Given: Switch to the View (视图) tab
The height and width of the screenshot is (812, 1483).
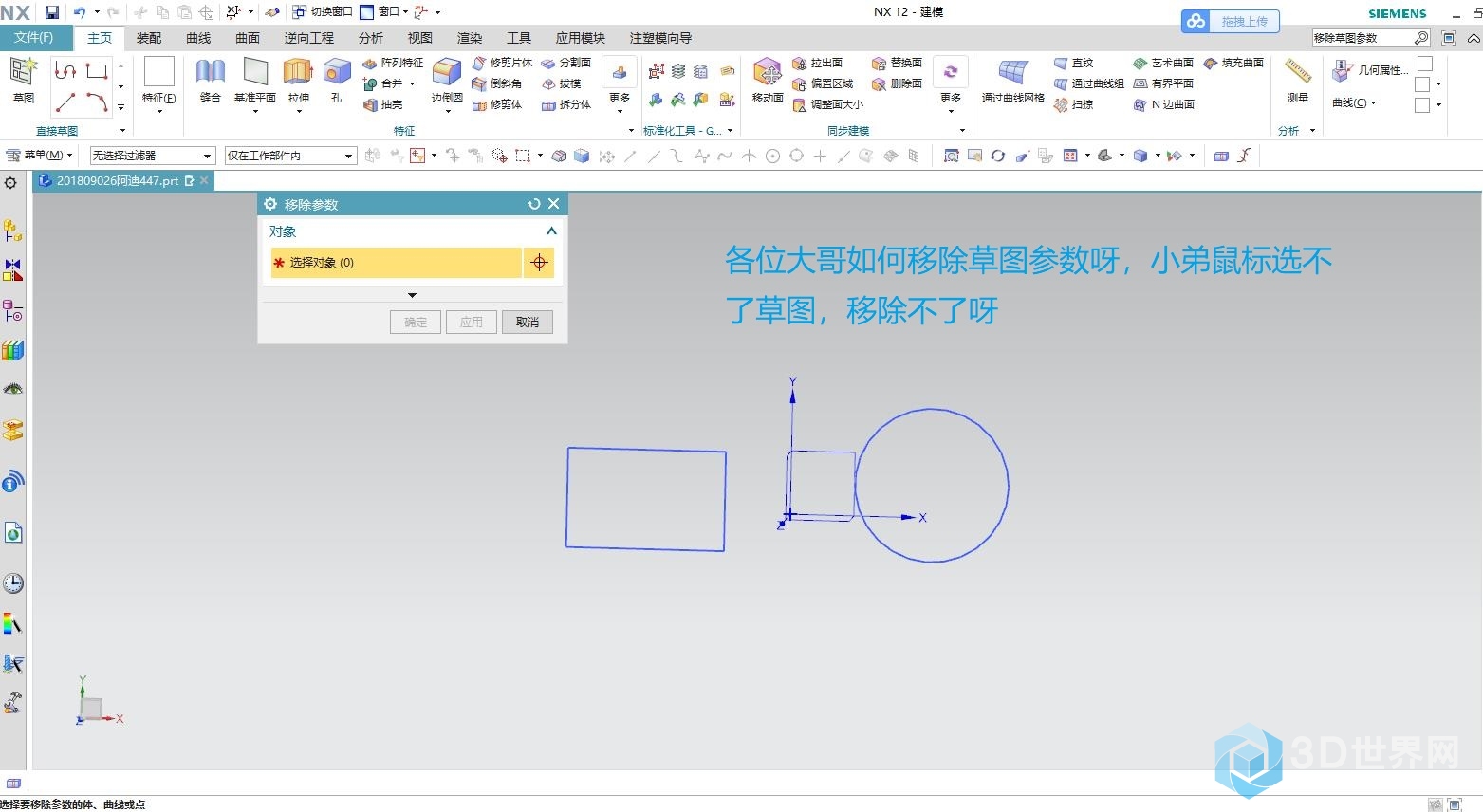Looking at the screenshot, I should (420, 38).
